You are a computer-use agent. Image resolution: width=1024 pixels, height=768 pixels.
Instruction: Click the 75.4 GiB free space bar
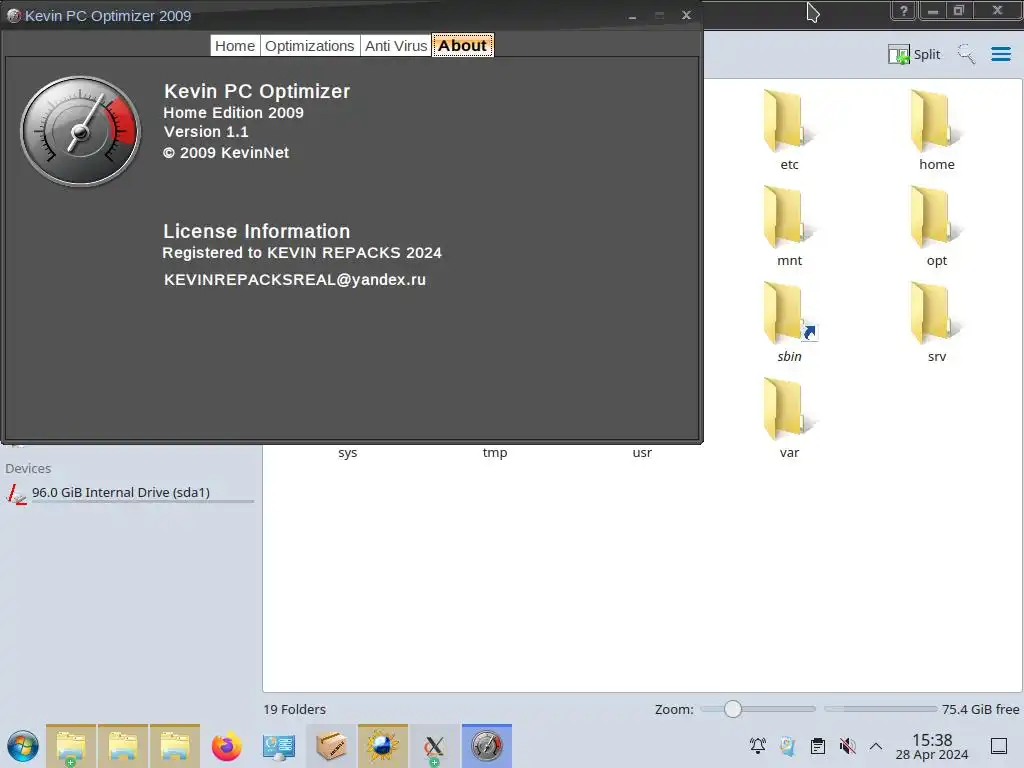[880, 709]
